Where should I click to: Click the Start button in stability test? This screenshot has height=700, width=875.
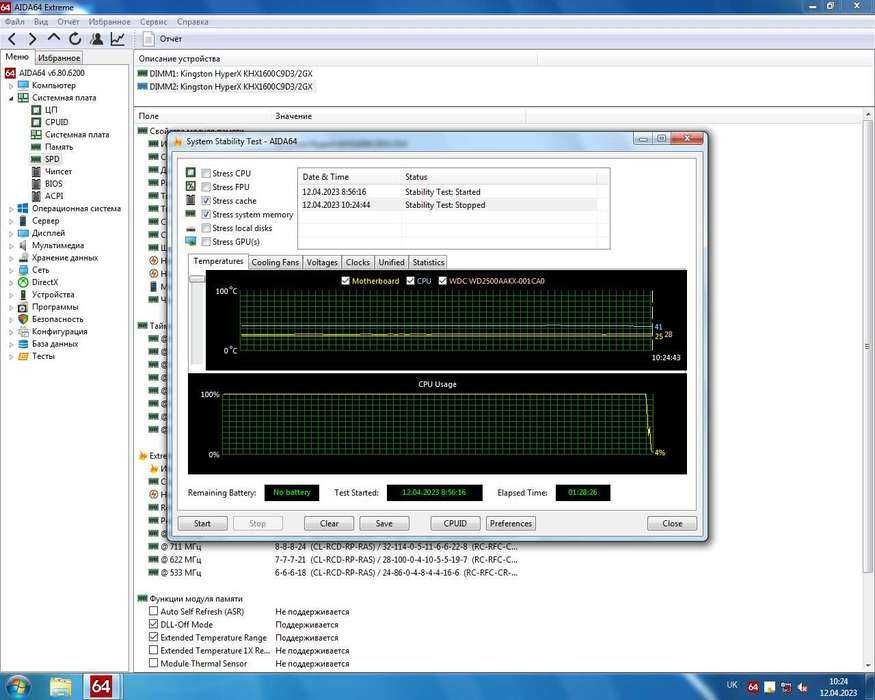tap(203, 524)
